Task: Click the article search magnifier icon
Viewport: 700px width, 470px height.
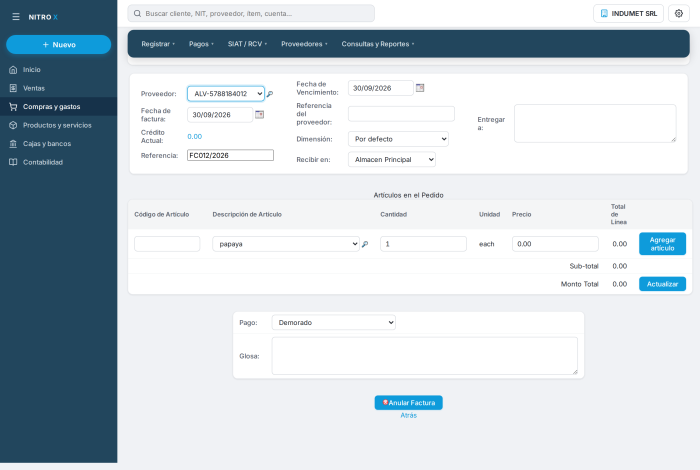Action: (x=365, y=244)
